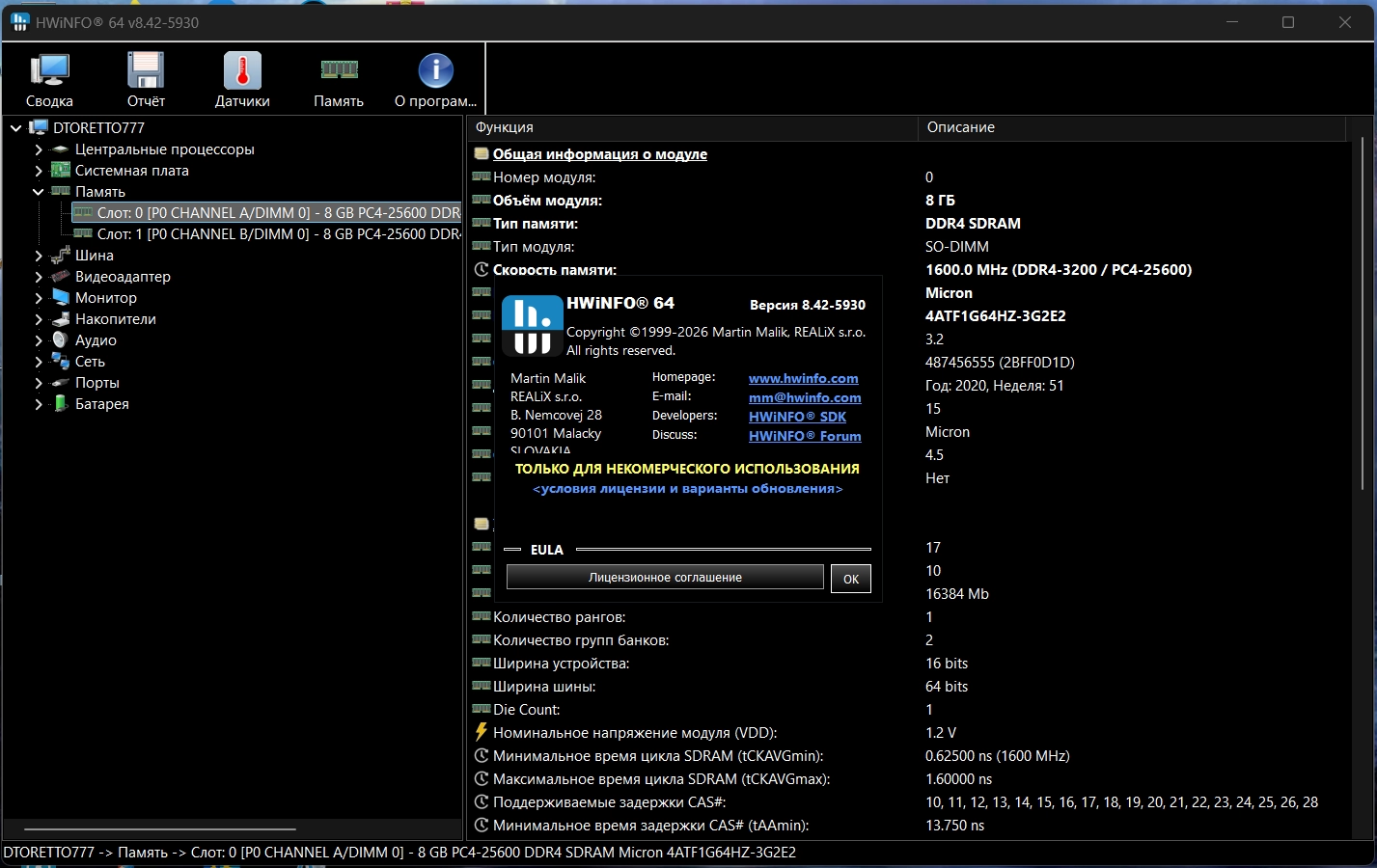This screenshot has width=1377, height=868.
Task: Click the Шина bus icon
Action: tap(60, 256)
